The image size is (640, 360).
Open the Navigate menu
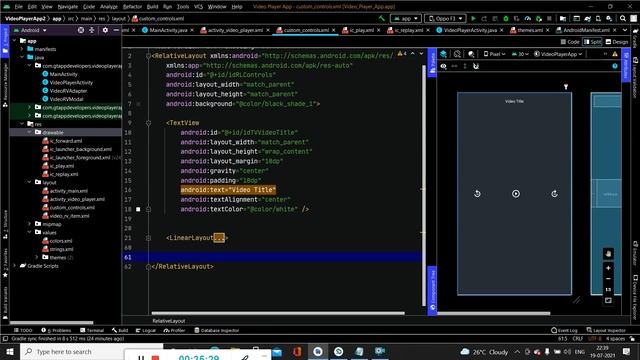pos(67,7)
